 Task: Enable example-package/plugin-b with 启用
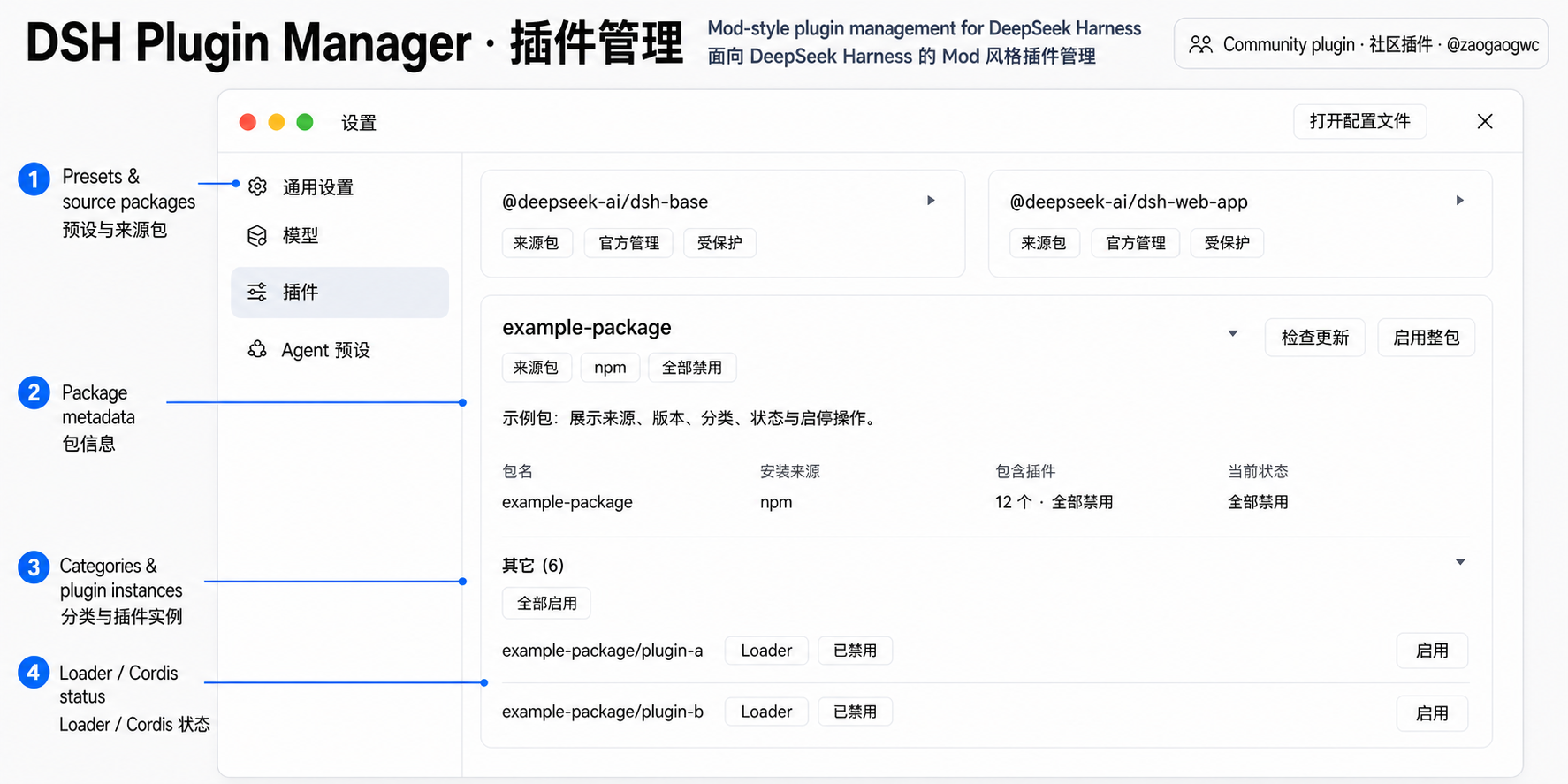click(x=1432, y=713)
